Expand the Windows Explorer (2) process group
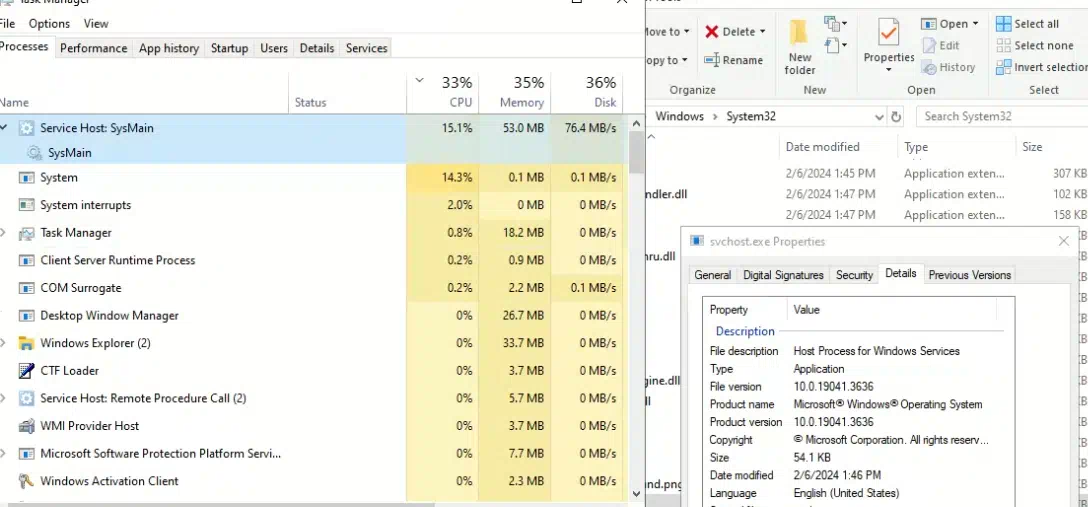 [x=5, y=343]
